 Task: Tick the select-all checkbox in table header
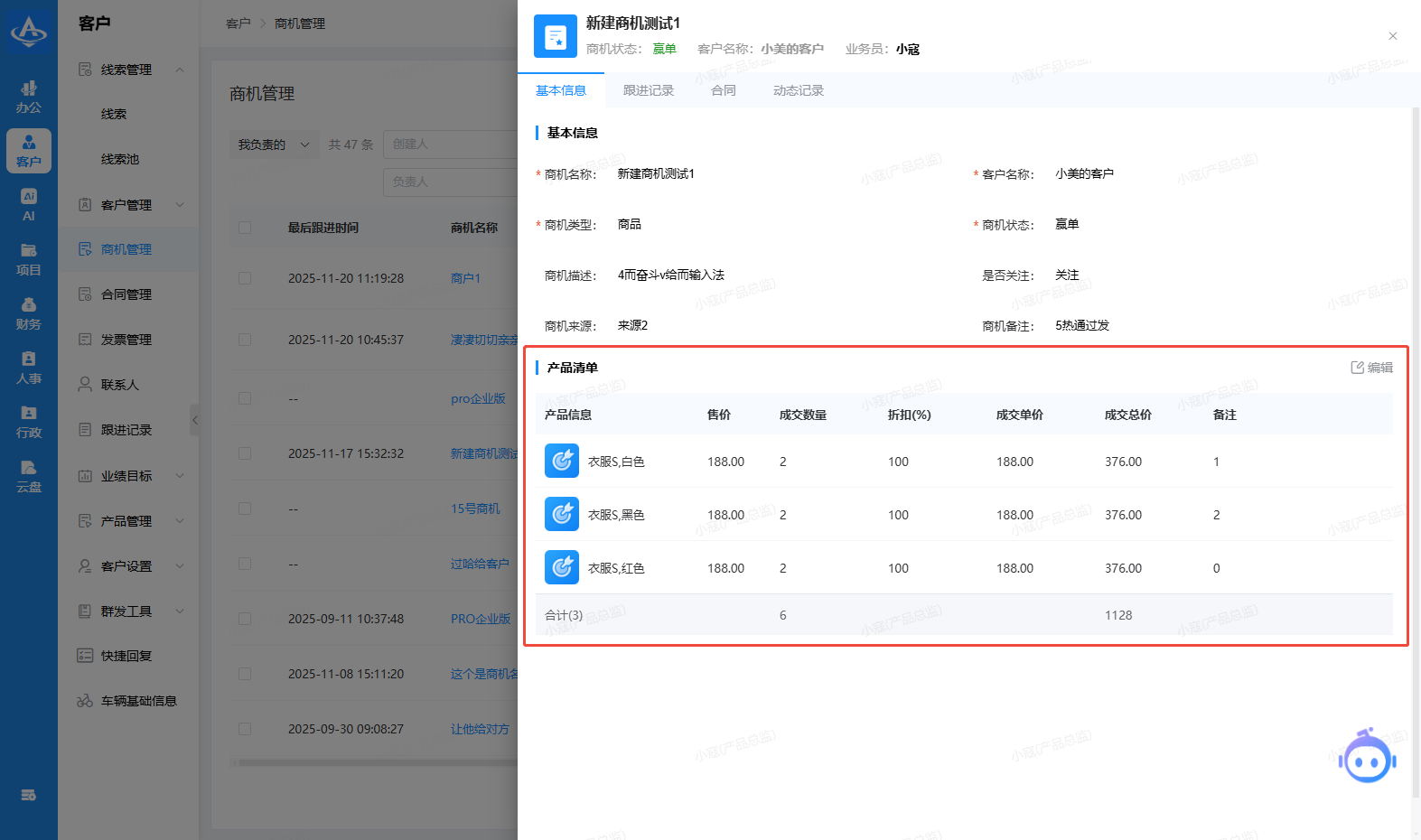tap(245, 228)
